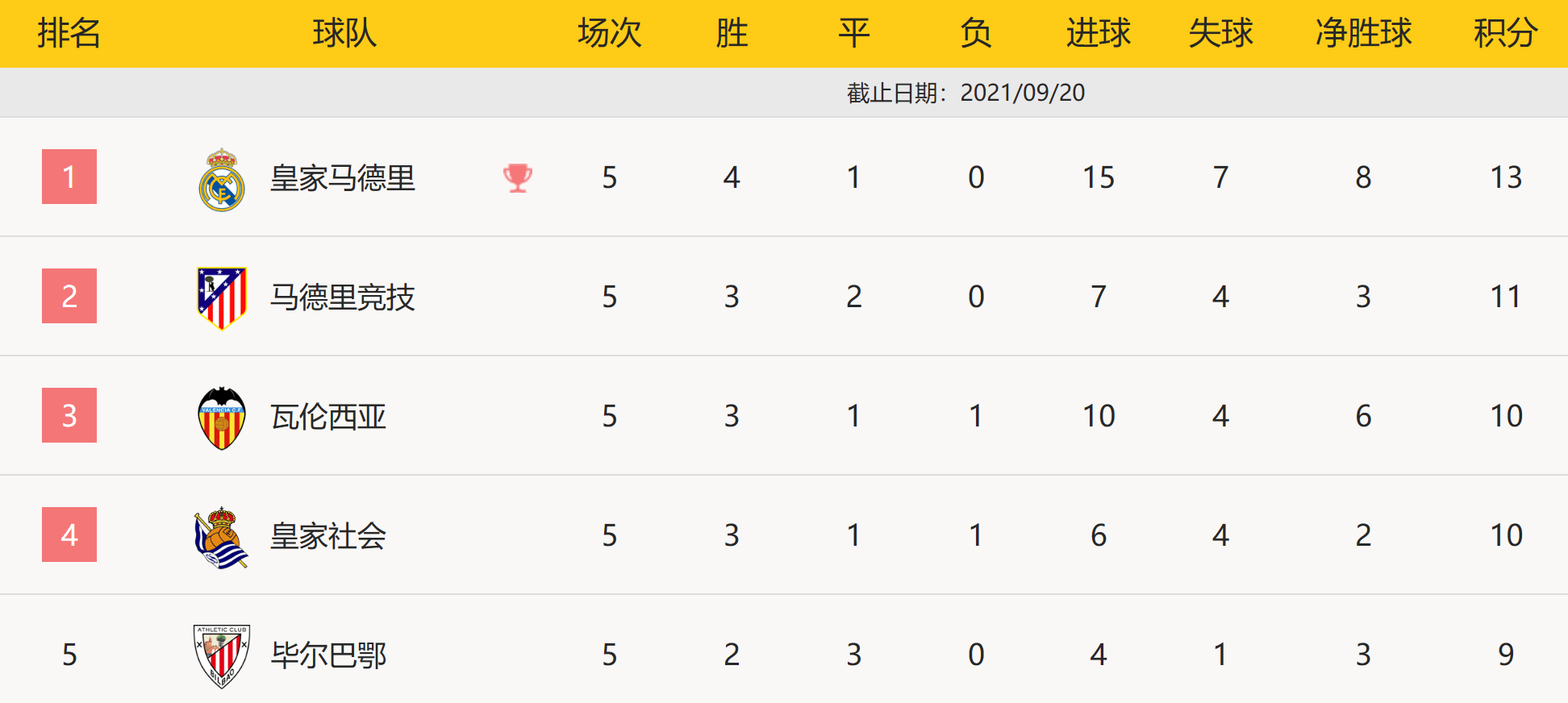The height and width of the screenshot is (703, 1568).
Task: Click the red rank 1 badge
Action: coord(69,177)
